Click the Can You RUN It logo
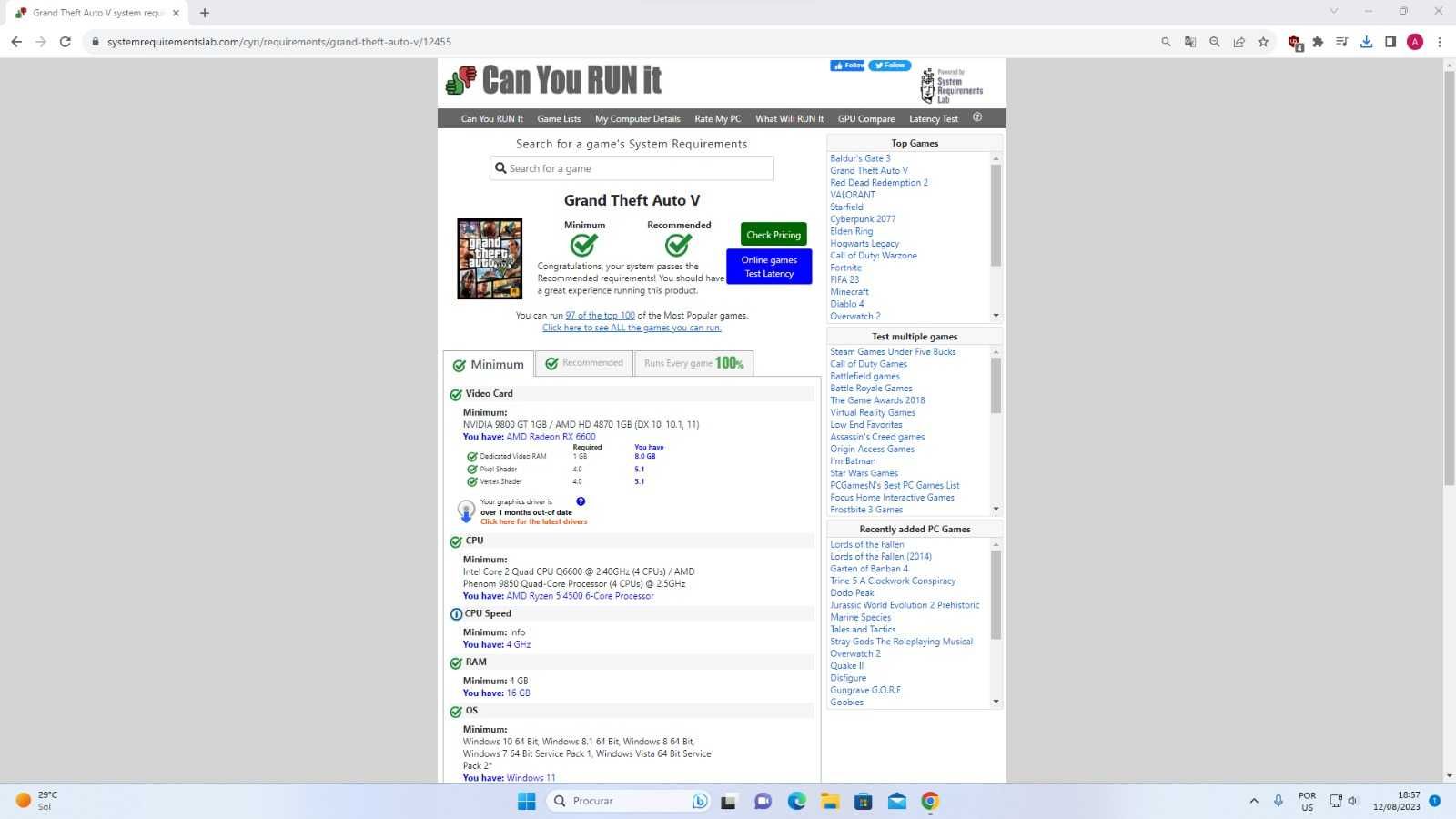Image resolution: width=1456 pixels, height=819 pixels. tap(553, 80)
